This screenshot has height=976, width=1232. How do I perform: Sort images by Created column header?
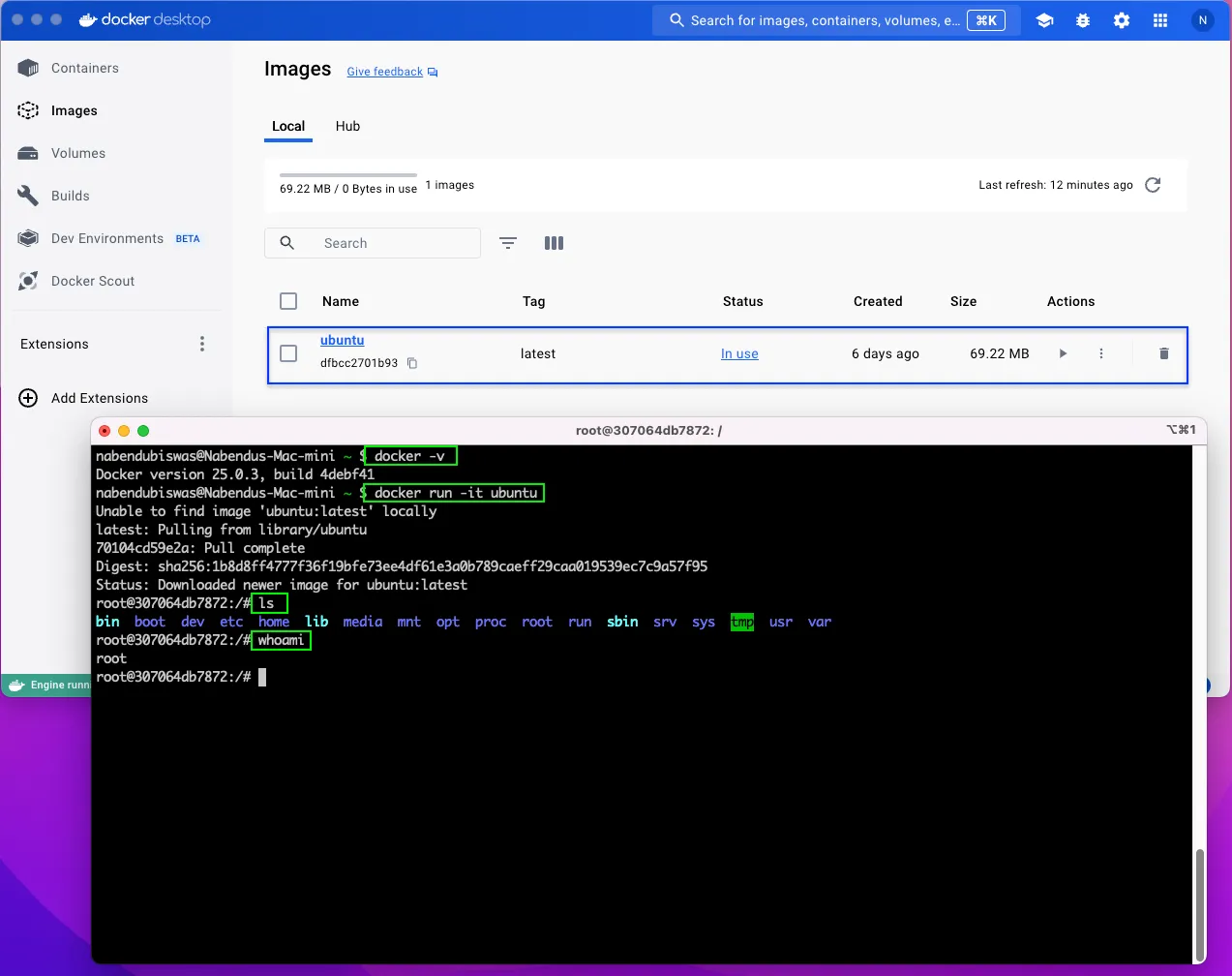[x=878, y=301]
